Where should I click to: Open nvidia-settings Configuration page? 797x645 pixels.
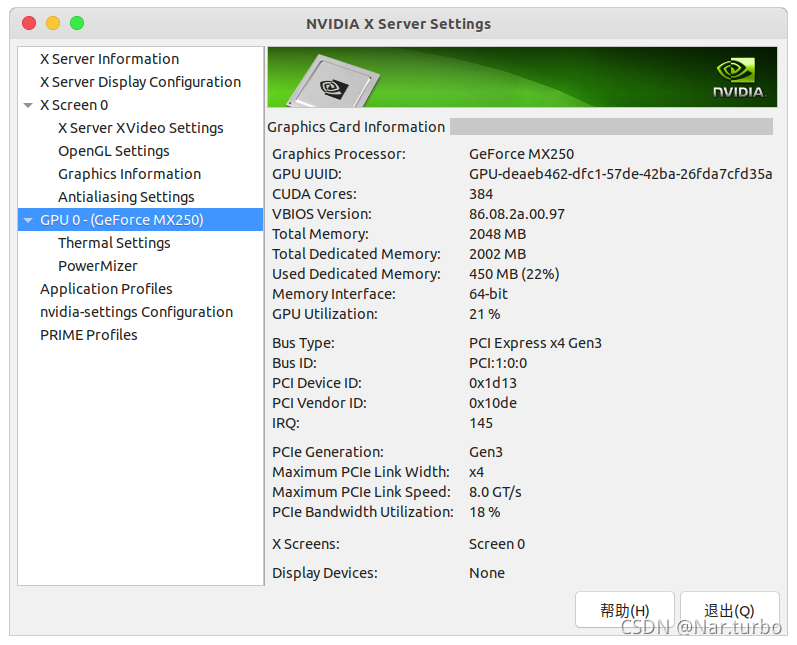pos(137,312)
